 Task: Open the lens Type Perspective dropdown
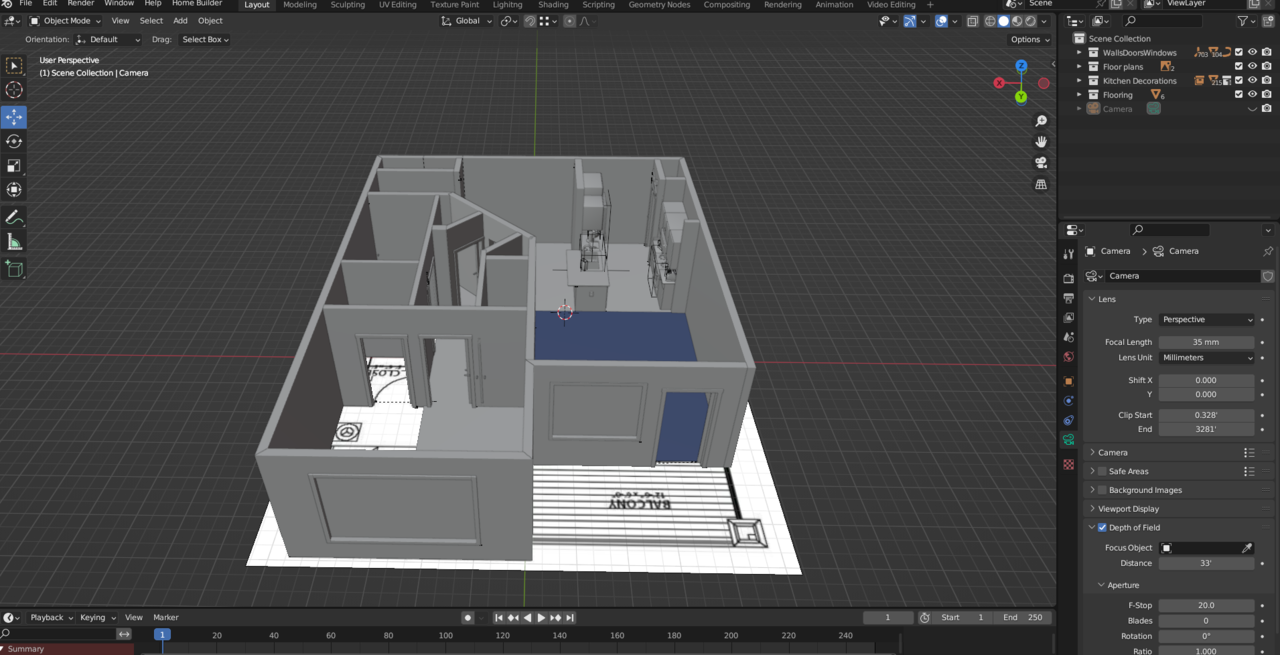(1206, 320)
